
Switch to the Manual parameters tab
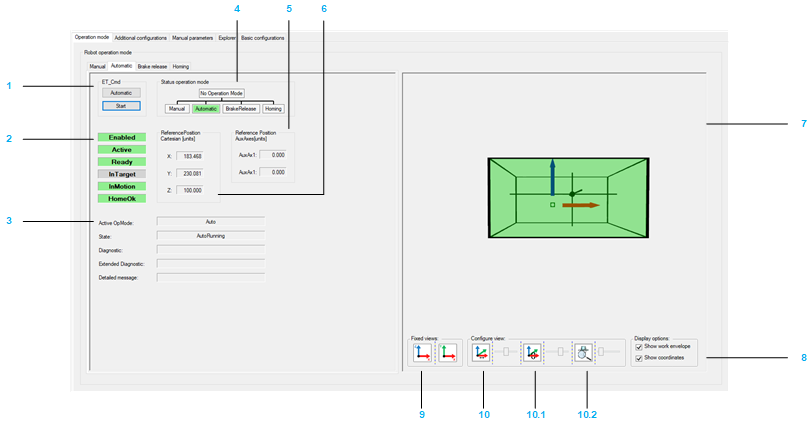[192, 38]
